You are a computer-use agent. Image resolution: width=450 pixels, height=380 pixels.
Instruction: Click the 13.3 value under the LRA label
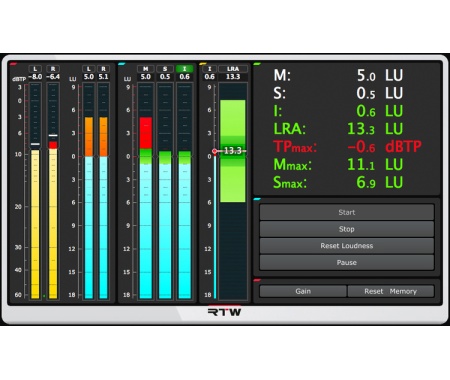pos(233,77)
